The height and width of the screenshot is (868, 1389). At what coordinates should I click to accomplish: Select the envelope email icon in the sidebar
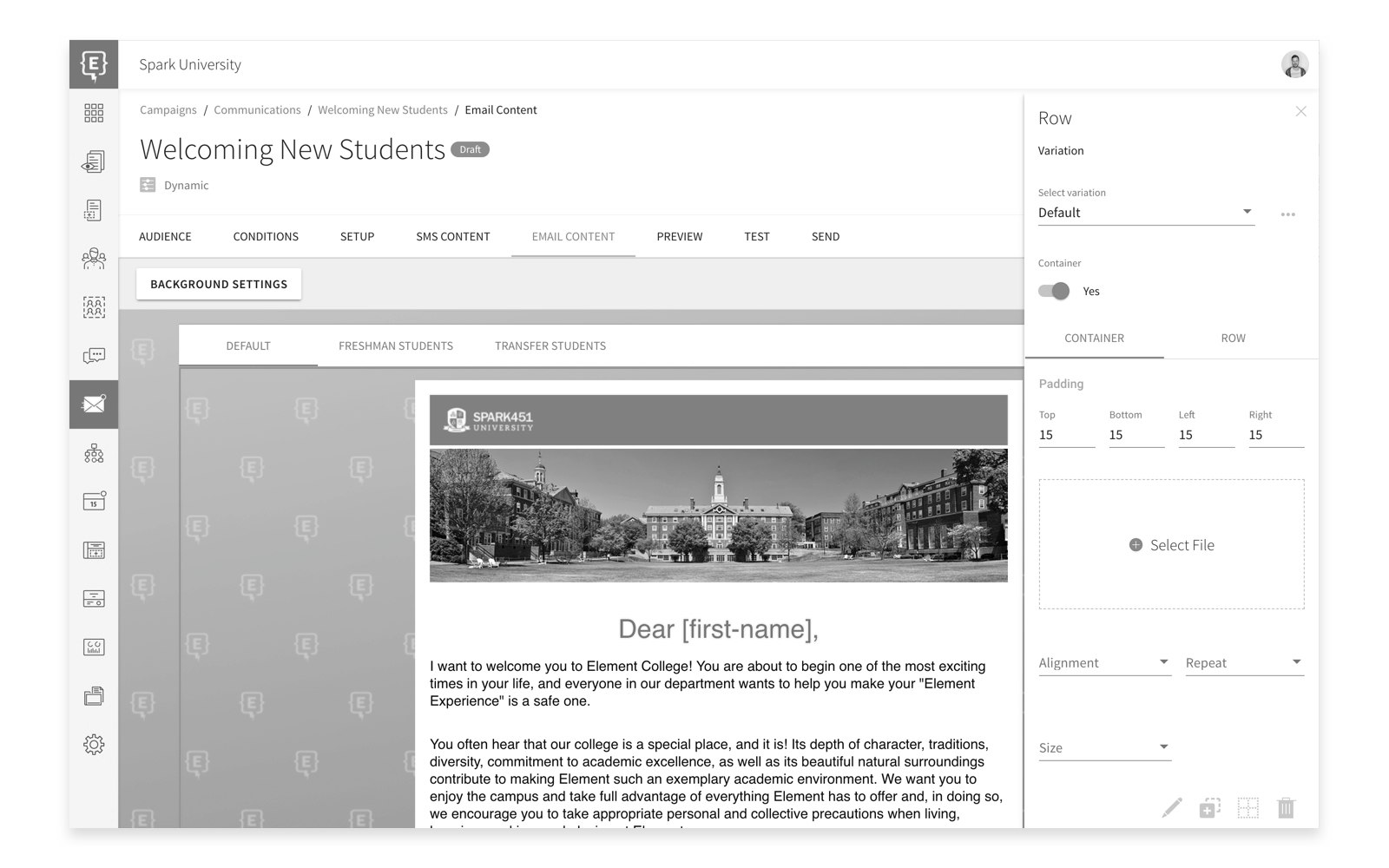tap(94, 404)
